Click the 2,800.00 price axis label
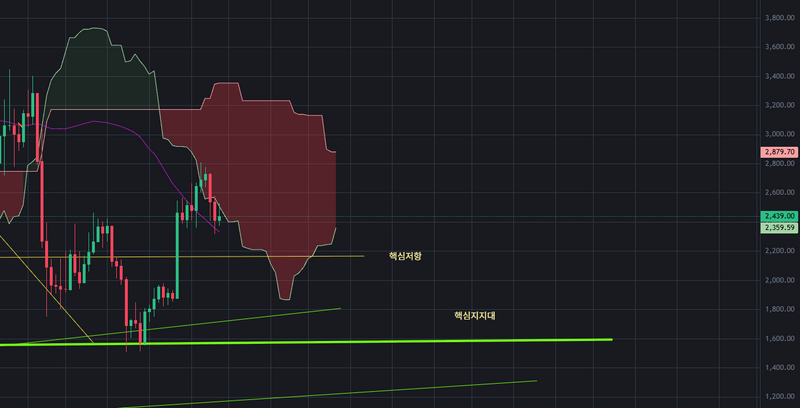The height and width of the screenshot is (408, 800). (780, 163)
